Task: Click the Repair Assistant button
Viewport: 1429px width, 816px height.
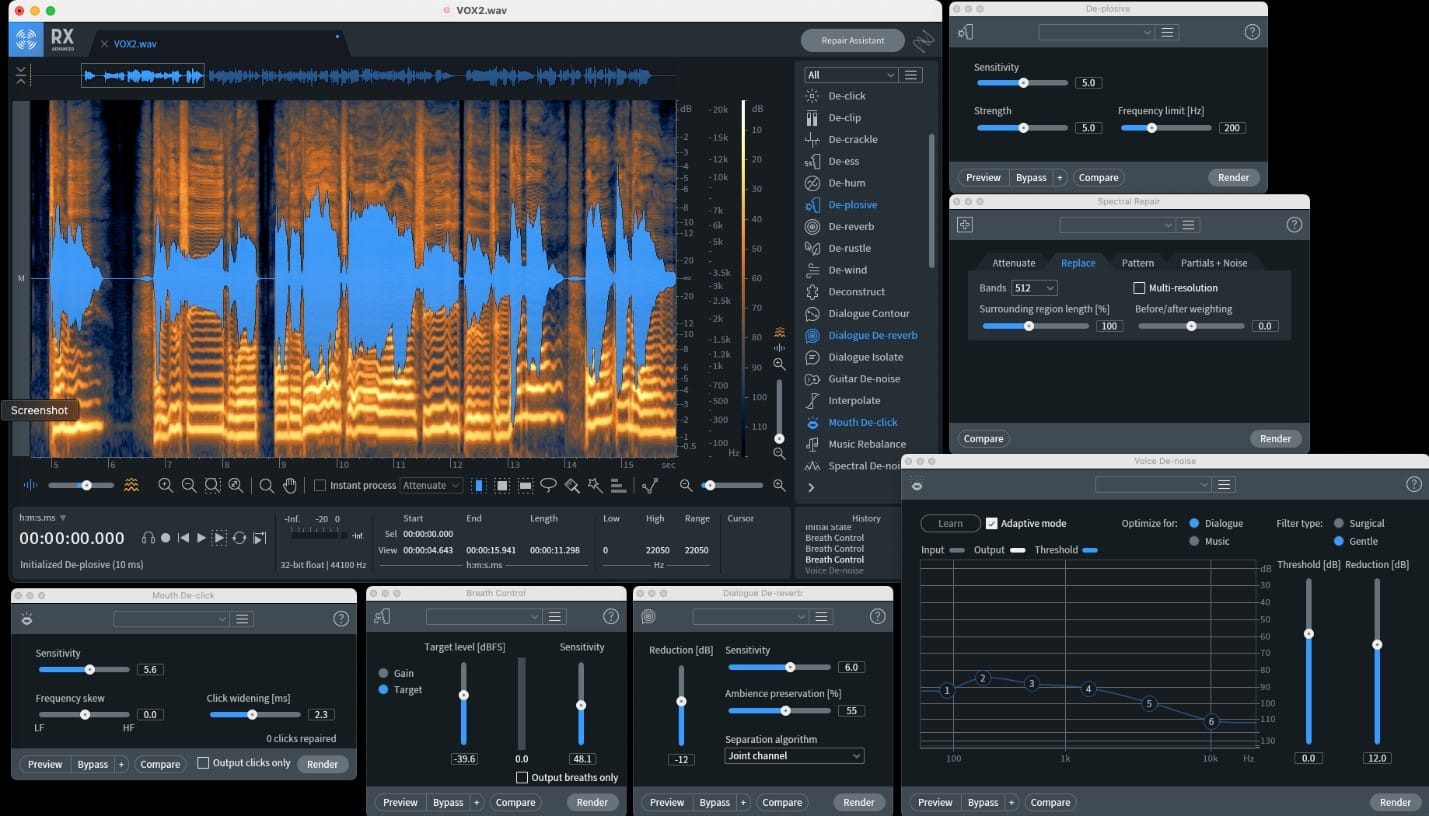Action: click(x=852, y=40)
